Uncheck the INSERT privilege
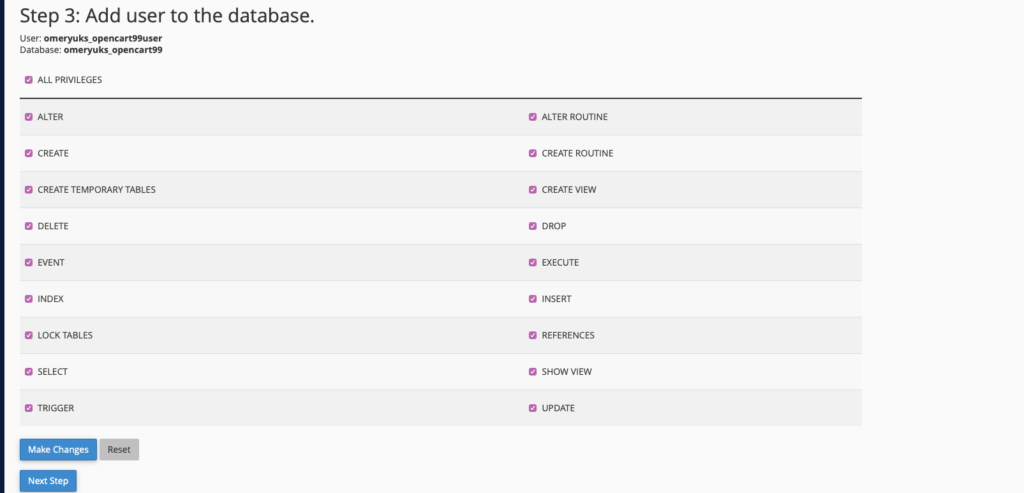1024x493 pixels. [x=533, y=299]
